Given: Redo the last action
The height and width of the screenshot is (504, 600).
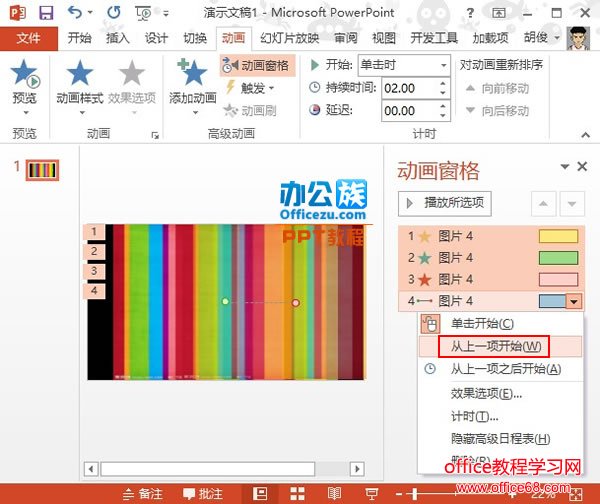Looking at the screenshot, I should (114, 13).
